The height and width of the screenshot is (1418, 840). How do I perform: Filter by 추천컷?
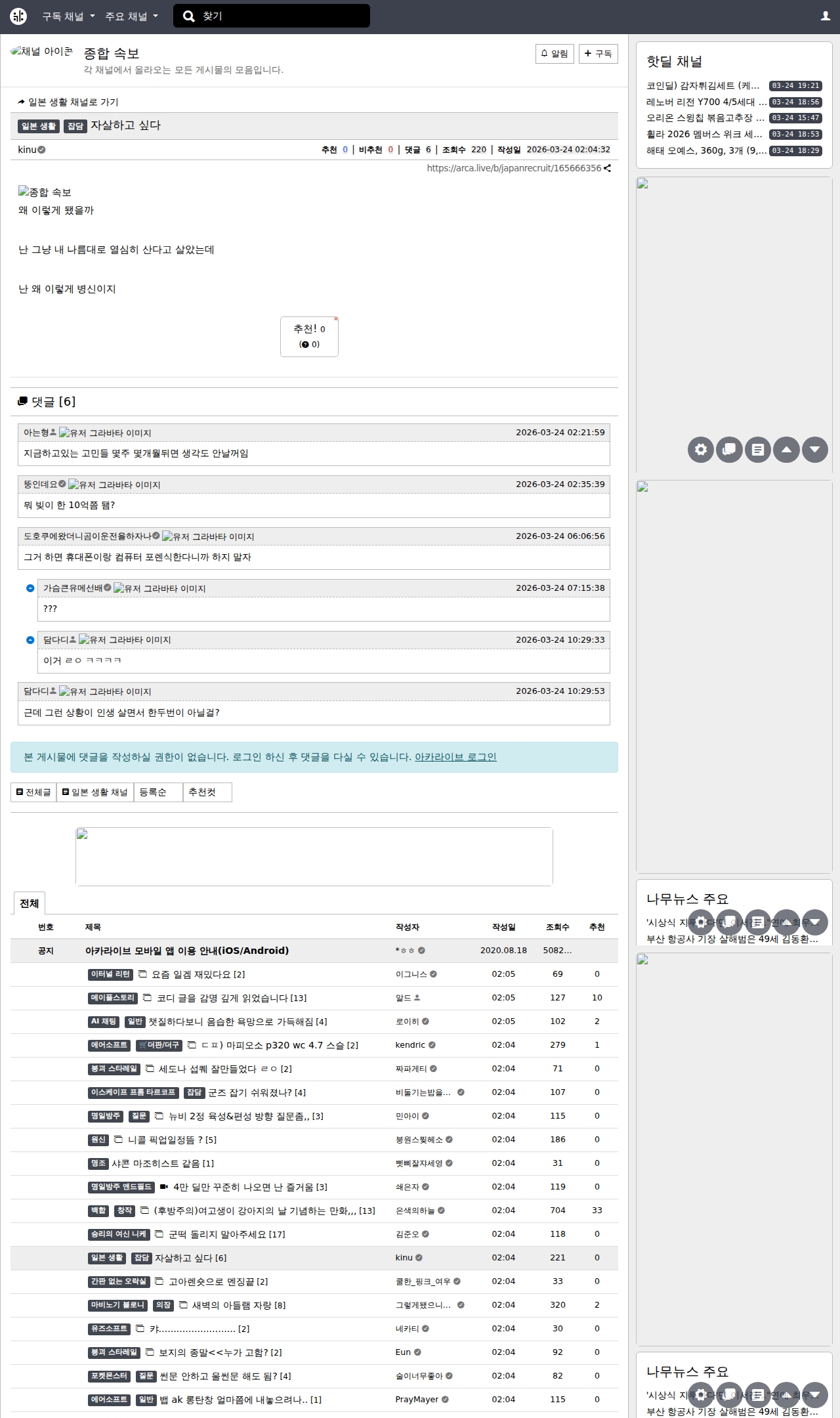pos(207,792)
